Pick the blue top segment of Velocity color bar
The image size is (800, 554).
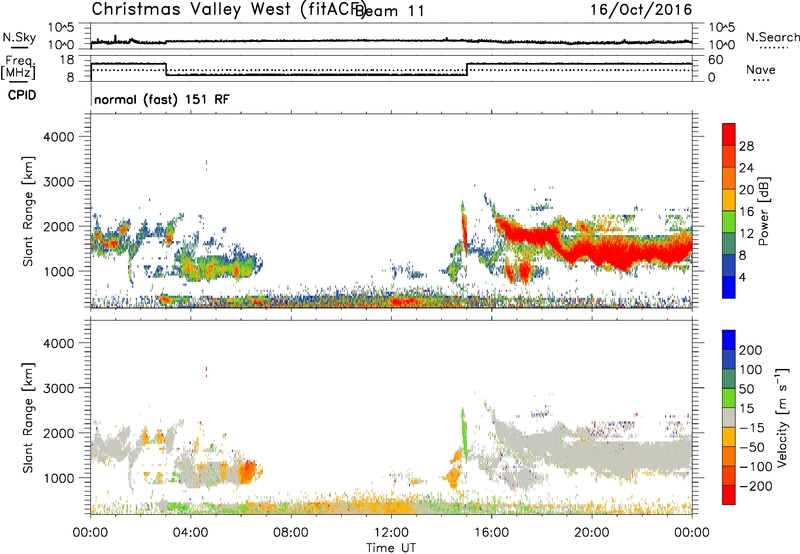729,340
